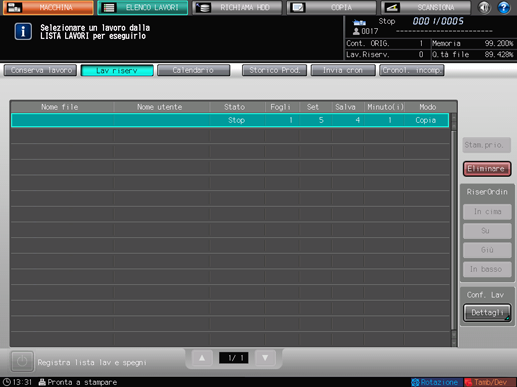This screenshot has width=517, height=387.
Task: Click Pronta a stampare status
Action: pyautogui.click(x=82, y=382)
